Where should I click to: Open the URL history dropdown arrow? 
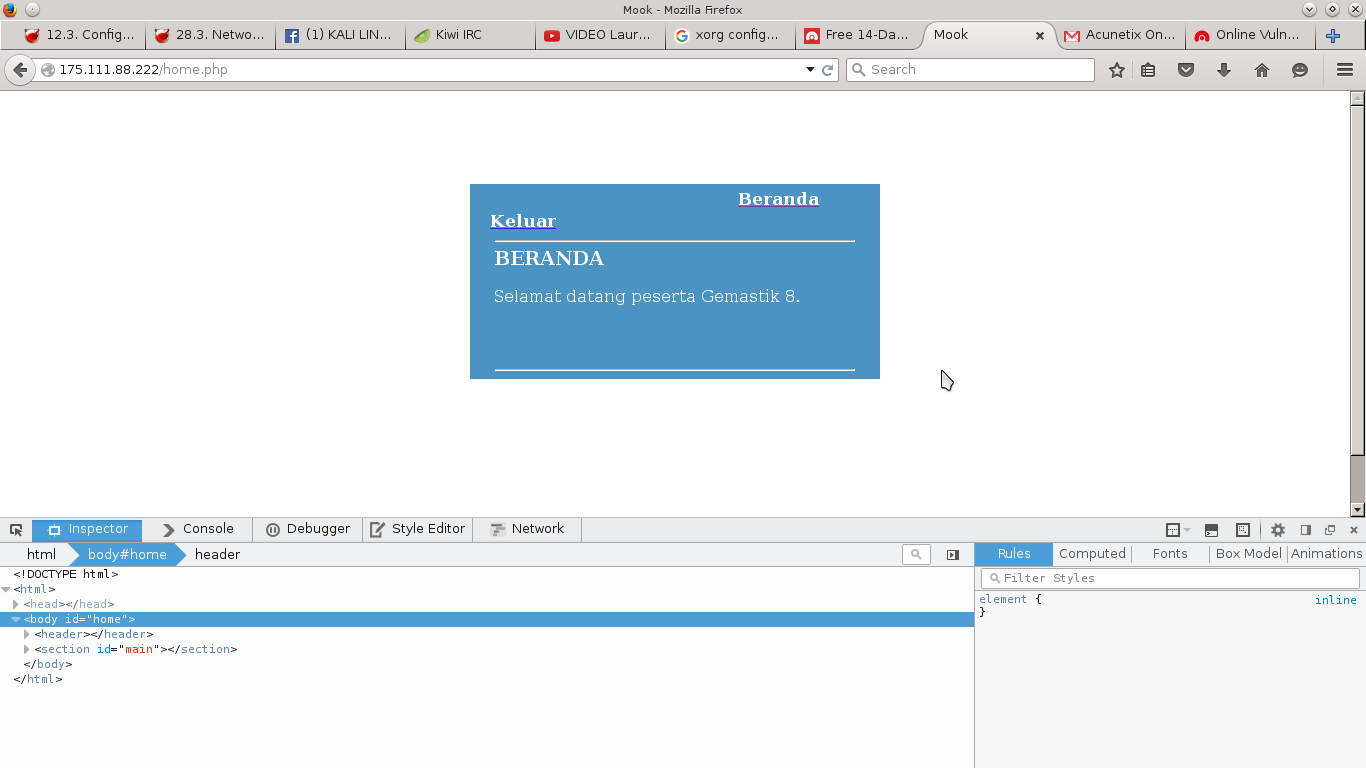coord(810,70)
